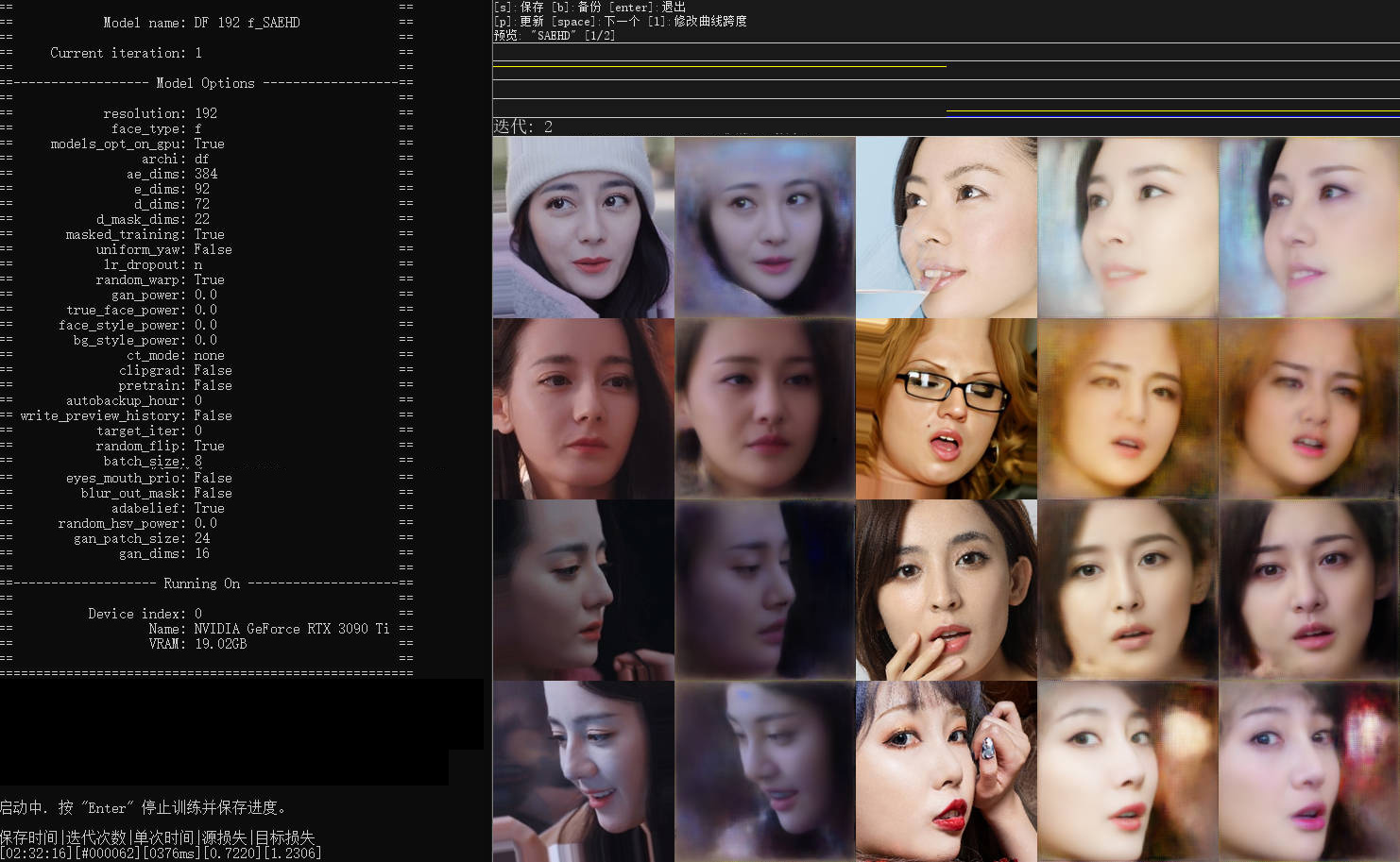Select the woman drinking from glass thumbnail
The image size is (1400, 862).
coord(946,227)
